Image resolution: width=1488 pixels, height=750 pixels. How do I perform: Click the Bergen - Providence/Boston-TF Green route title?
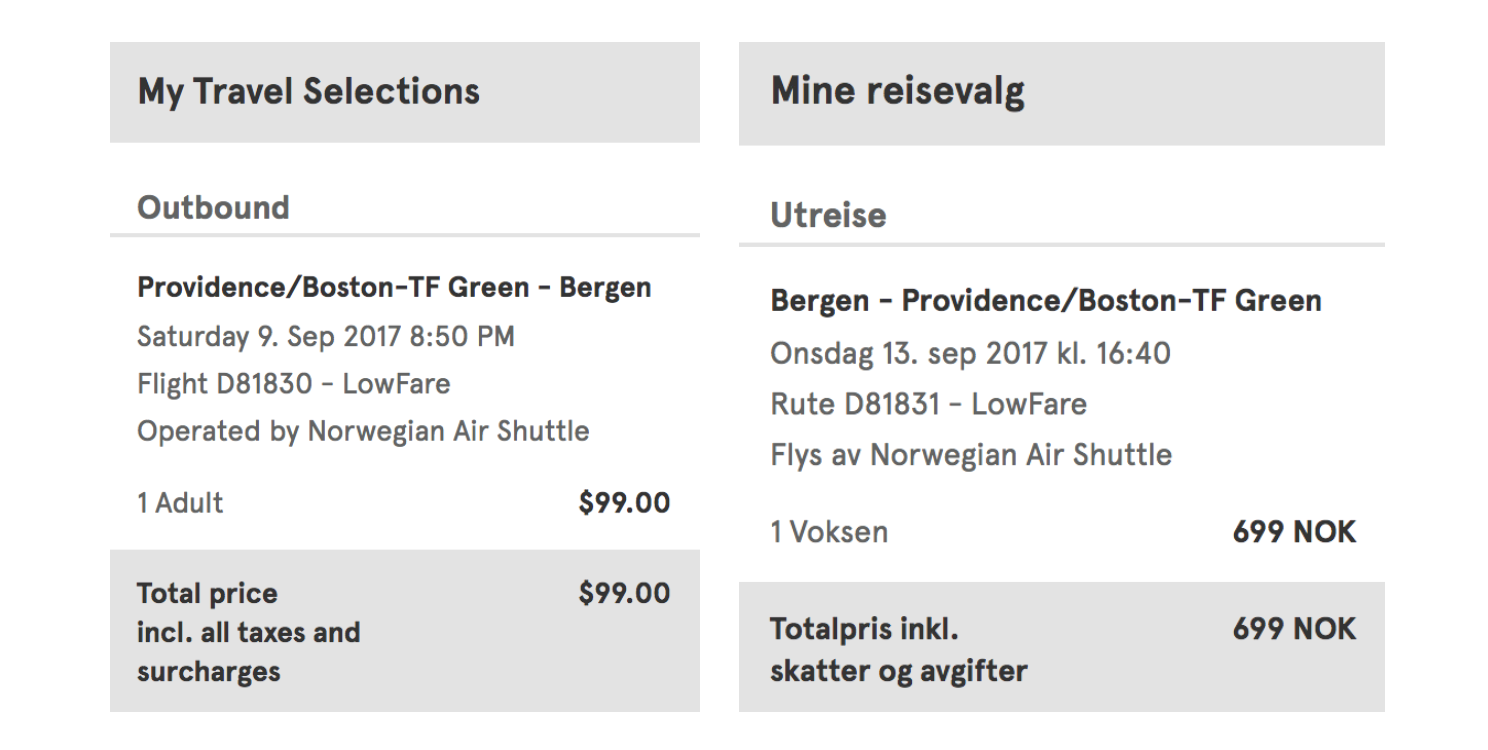(1045, 301)
